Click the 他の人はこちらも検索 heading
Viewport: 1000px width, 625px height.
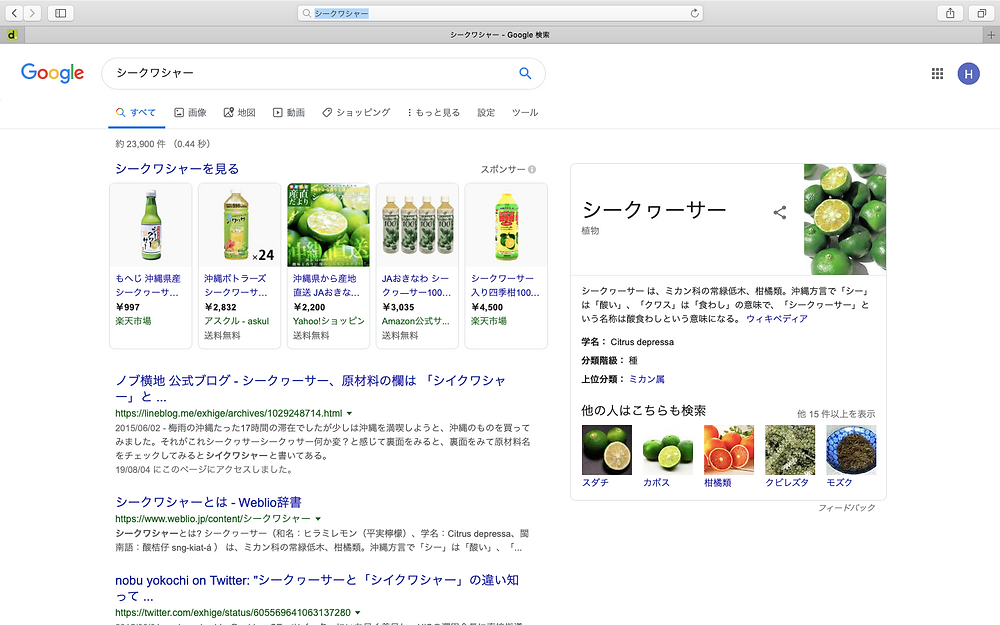[x=643, y=411]
